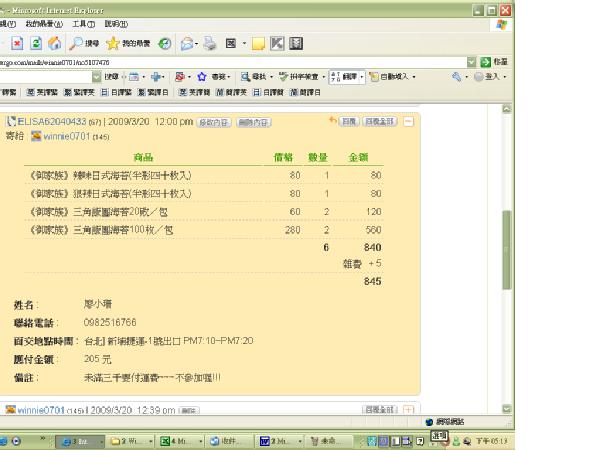Screen dimensions: 600x450
Task: Click the Go green arrow next to address bar
Action: tap(486, 62)
